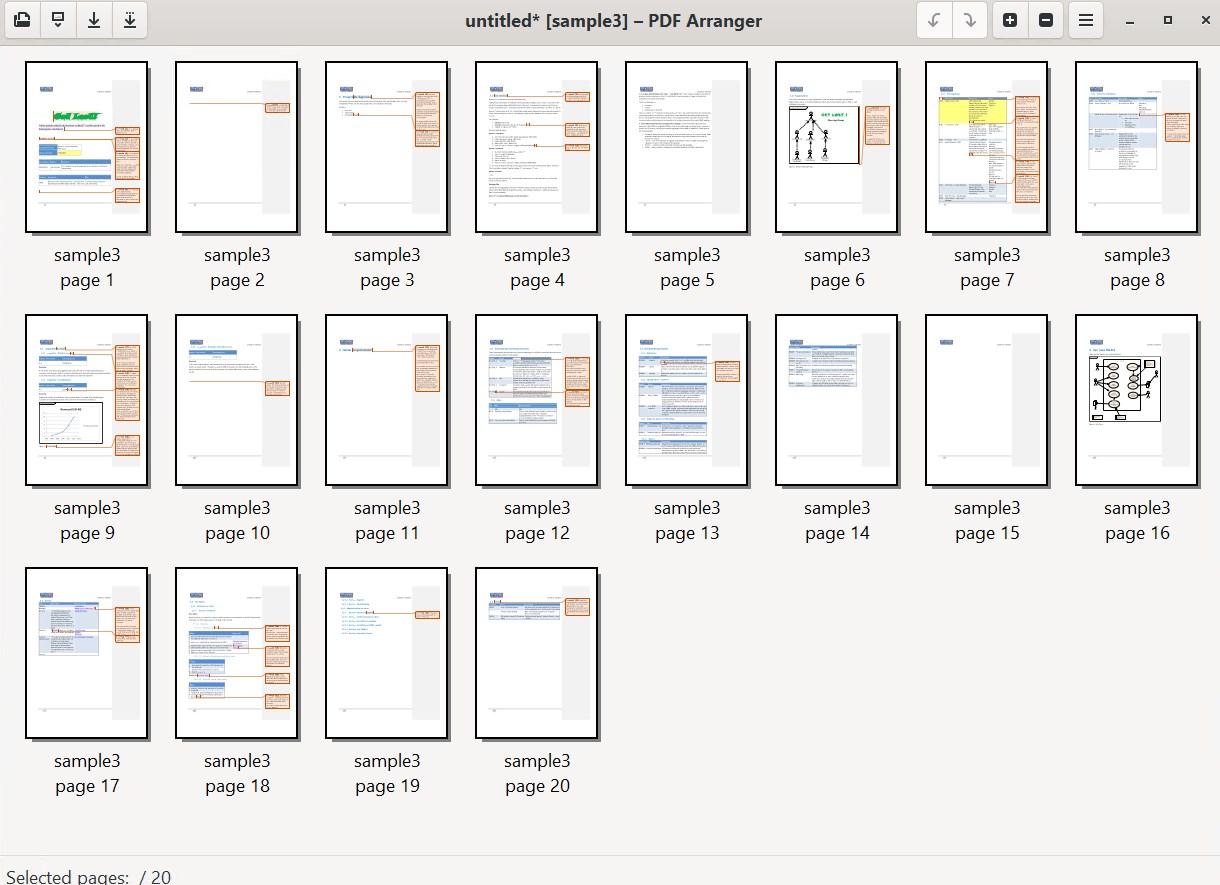1220x885 pixels.
Task: Click the Save As icon
Action: pos(129,20)
